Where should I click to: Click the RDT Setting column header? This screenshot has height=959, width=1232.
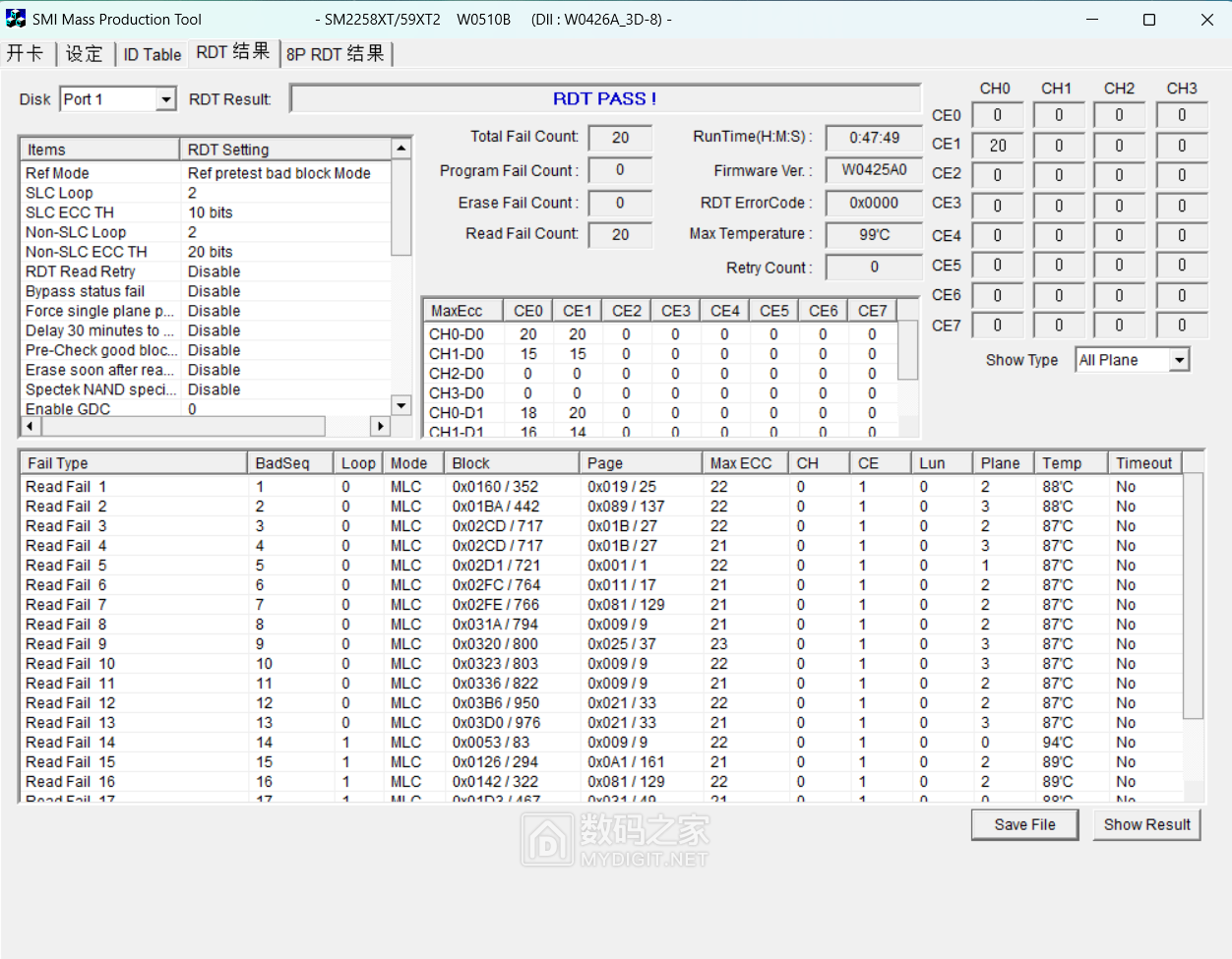click(x=285, y=150)
